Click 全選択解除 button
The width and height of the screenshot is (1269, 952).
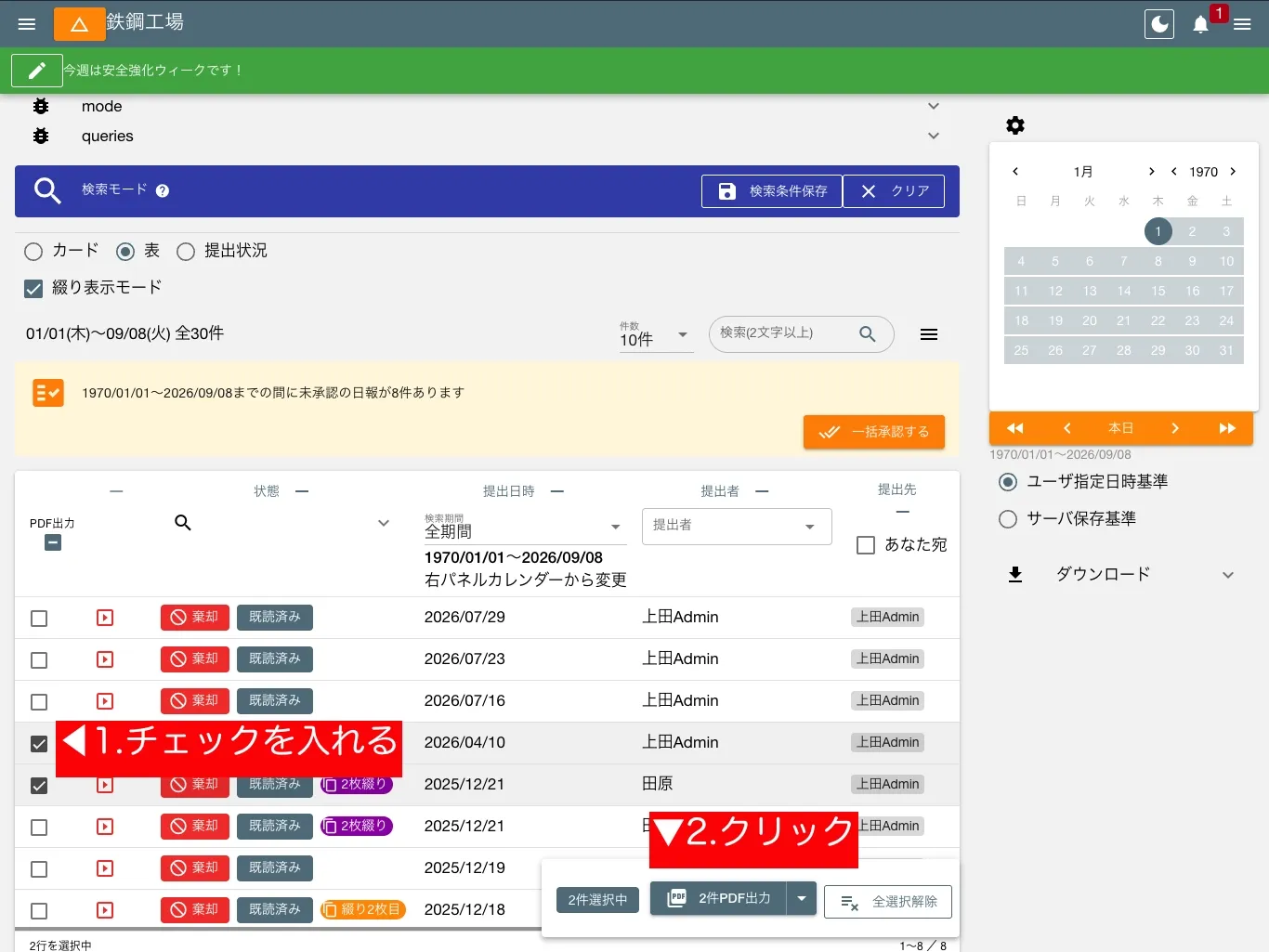pos(888,902)
